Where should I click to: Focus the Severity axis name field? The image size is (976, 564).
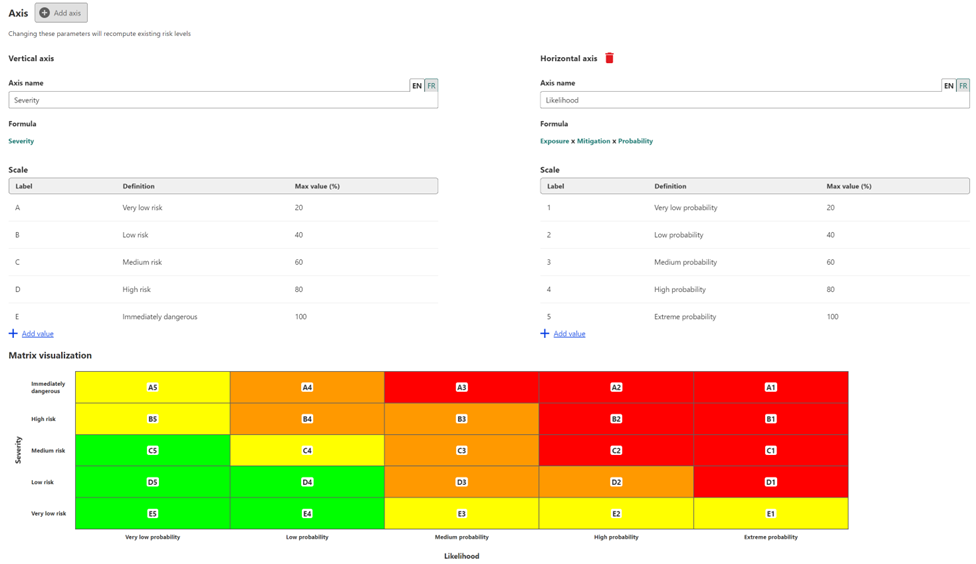click(223, 100)
